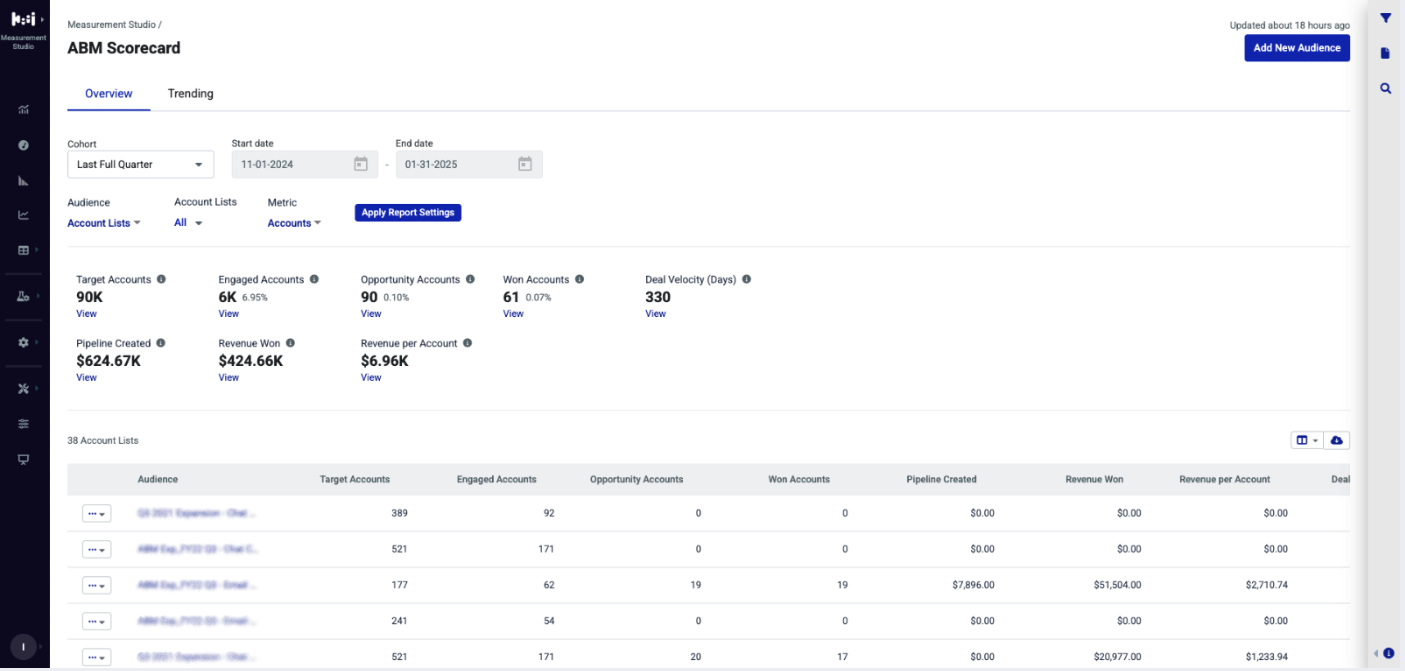This screenshot has height=671, width=1405.
Task: Click the info icon next to Opportunity Accounts
Action: tap(470, 280)
